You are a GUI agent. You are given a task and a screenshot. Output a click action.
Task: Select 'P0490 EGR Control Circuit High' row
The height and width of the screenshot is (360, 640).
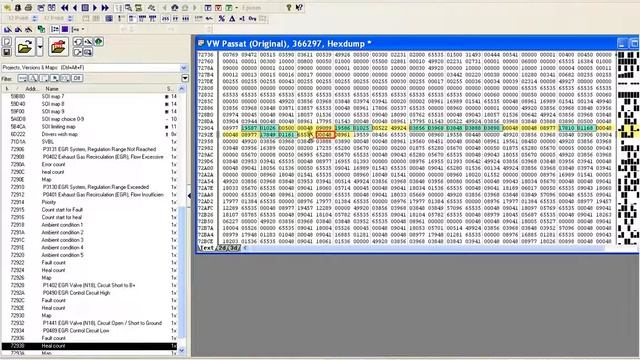(x=89, y=293)
